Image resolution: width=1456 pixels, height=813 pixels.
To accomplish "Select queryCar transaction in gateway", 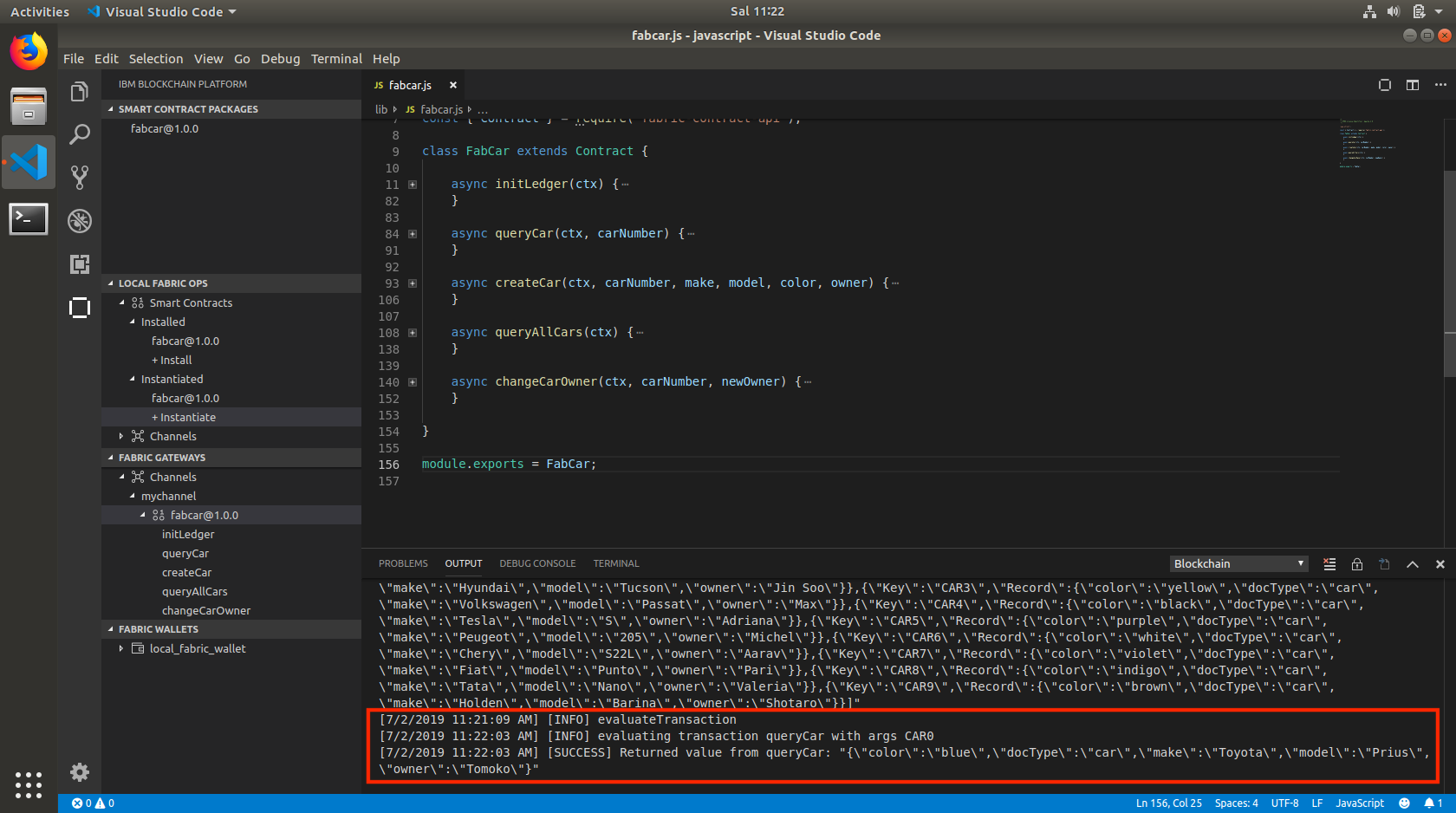I will (185, 553).
